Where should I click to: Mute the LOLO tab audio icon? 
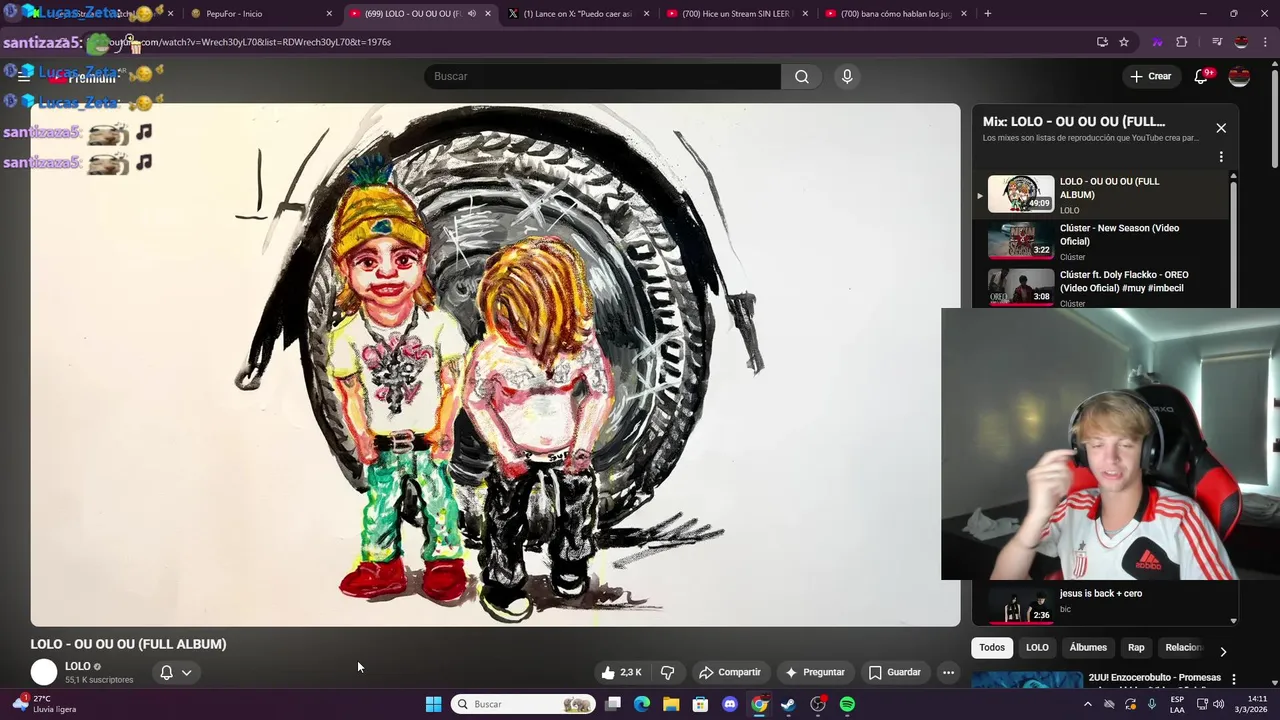(471, 14)
